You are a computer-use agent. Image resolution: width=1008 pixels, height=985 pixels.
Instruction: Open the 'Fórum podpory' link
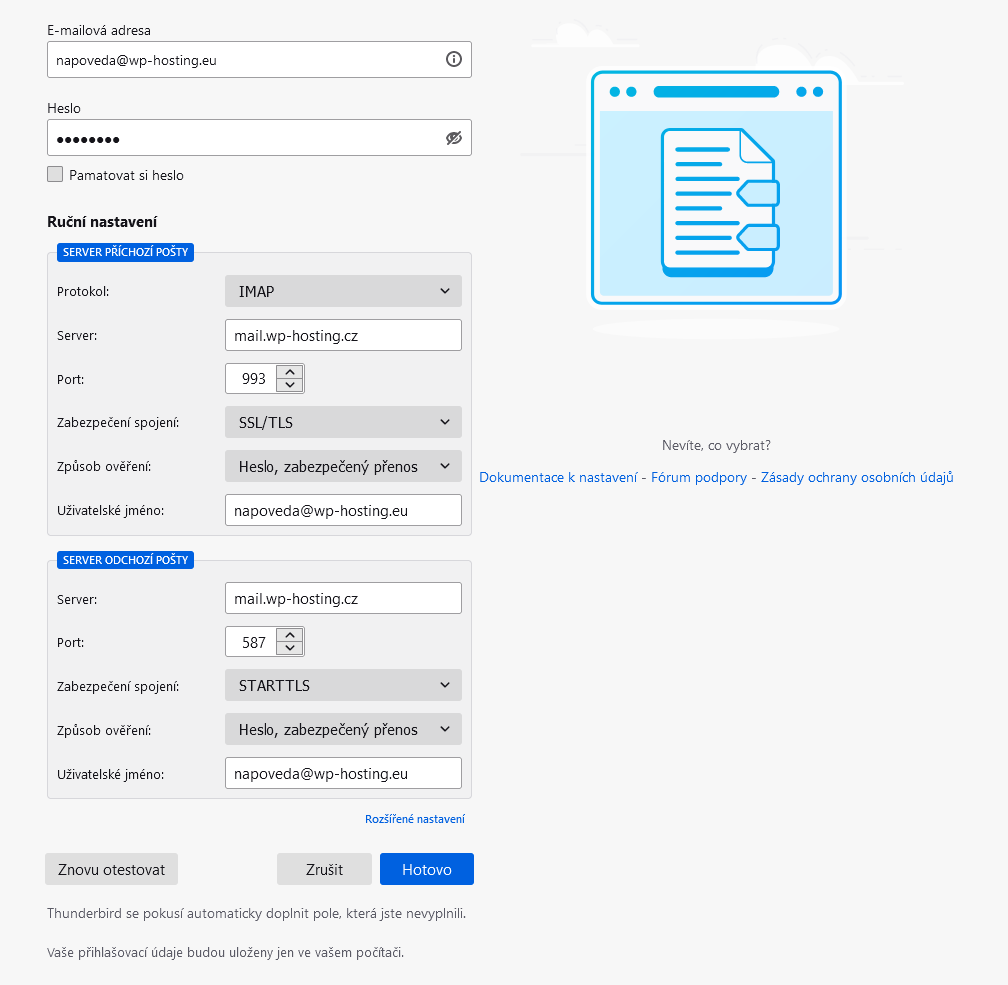(x=698, y=478)
